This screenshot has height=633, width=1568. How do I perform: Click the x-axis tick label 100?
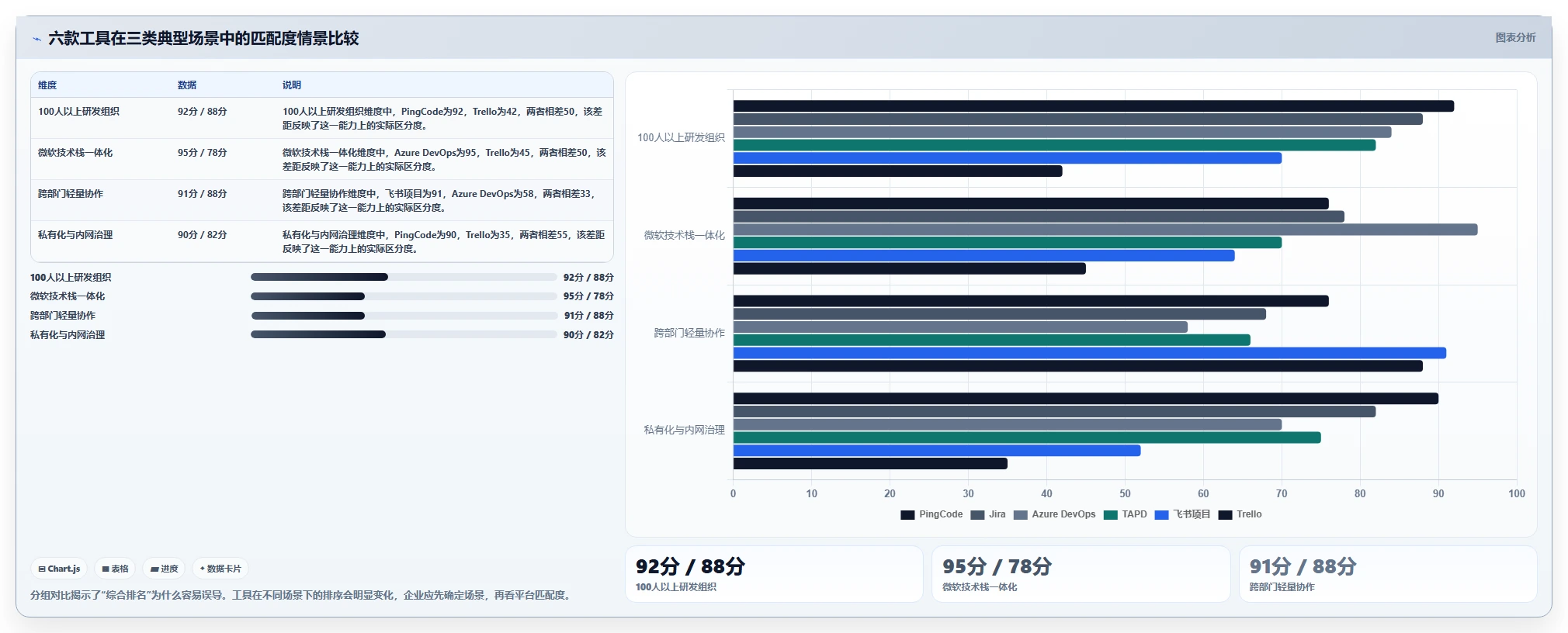(1516, 493)
